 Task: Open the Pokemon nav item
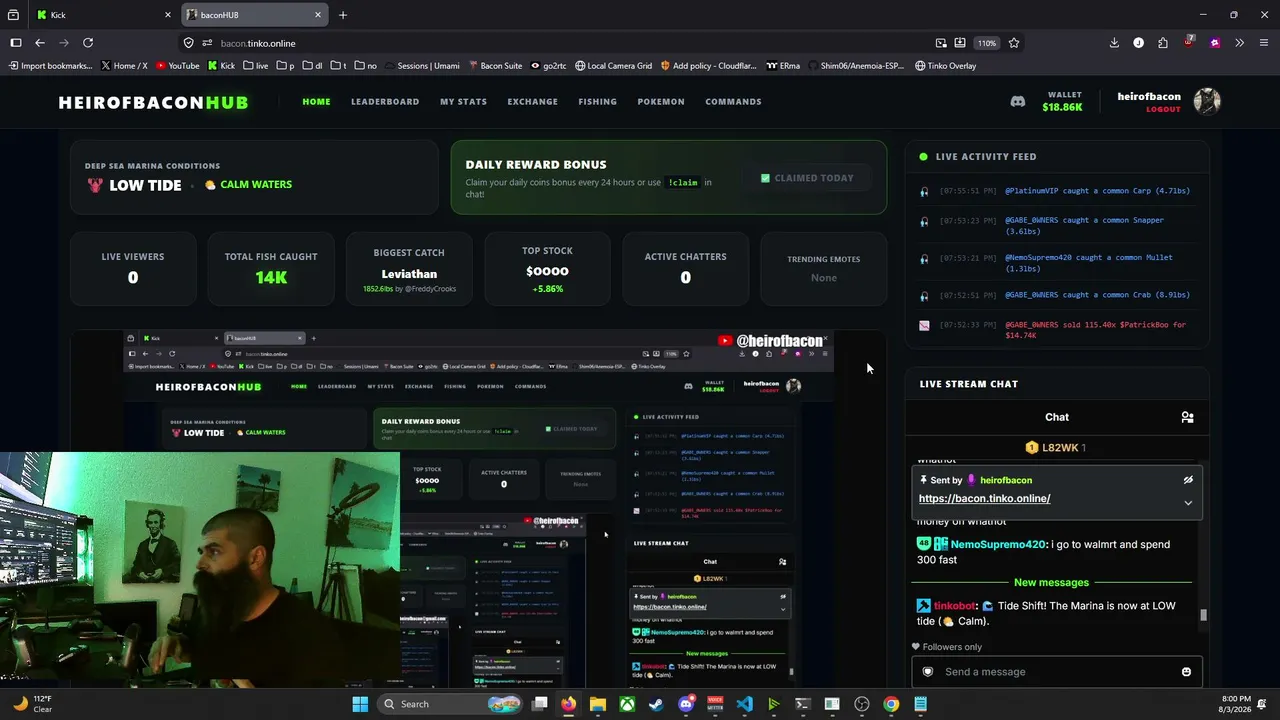661,101
